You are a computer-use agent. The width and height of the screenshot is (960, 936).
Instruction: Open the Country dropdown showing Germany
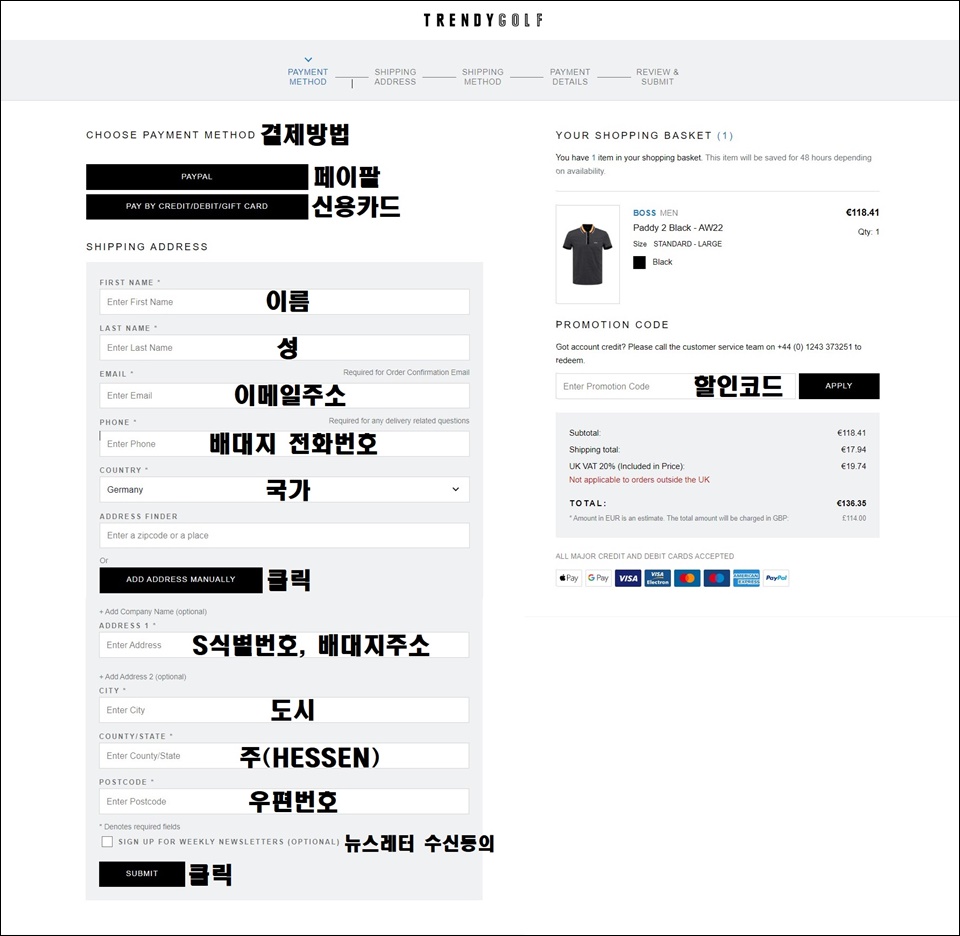point(284,490)
